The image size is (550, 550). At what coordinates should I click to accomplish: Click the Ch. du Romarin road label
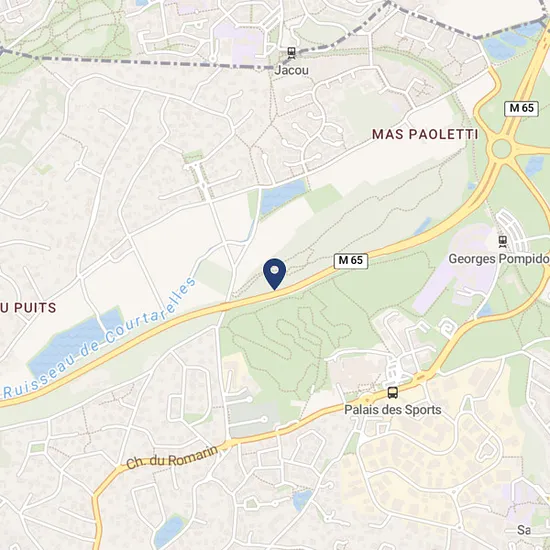point(172,457)
